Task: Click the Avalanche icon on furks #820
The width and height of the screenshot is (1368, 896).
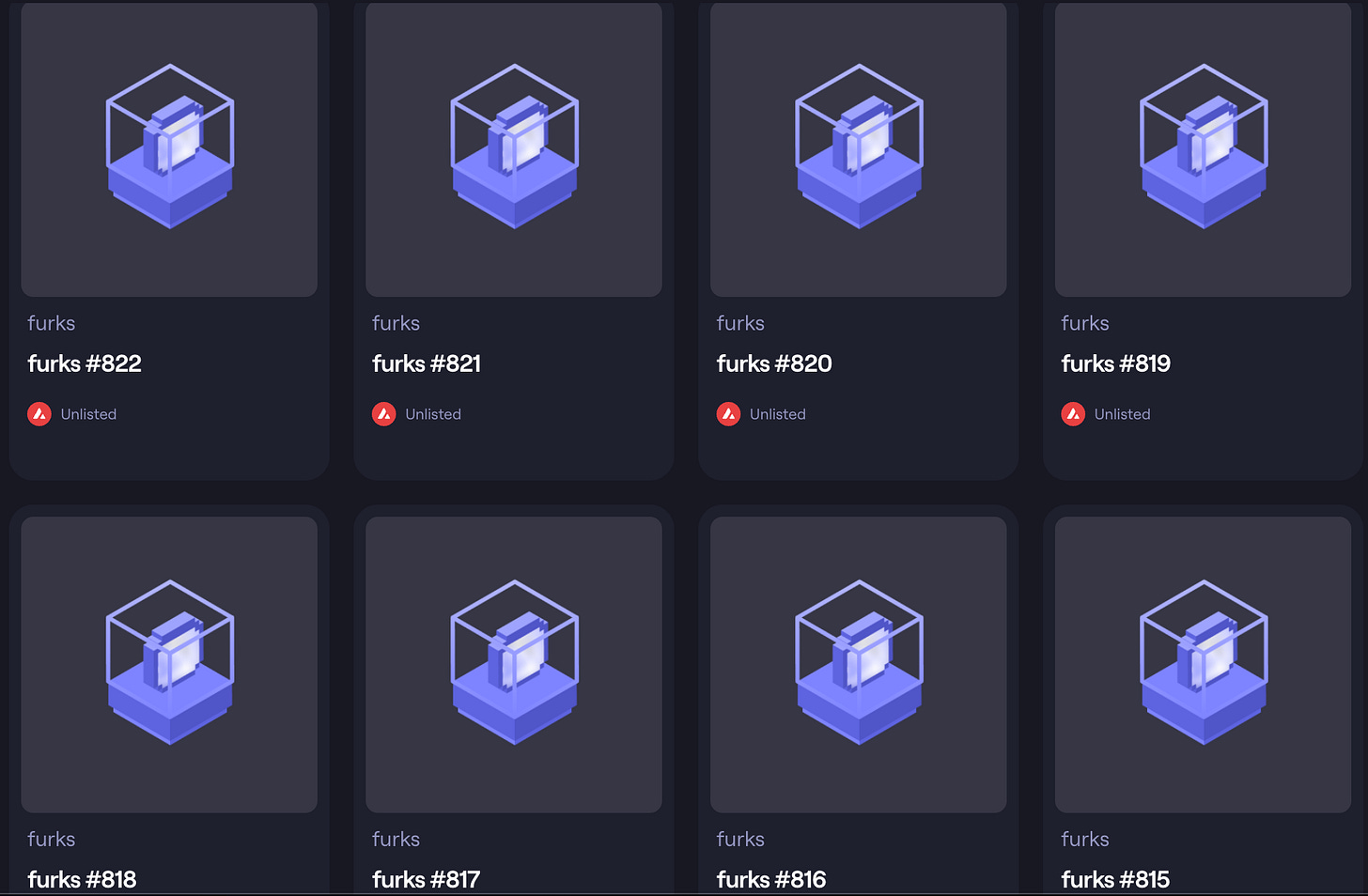Action: pos(729,414)
